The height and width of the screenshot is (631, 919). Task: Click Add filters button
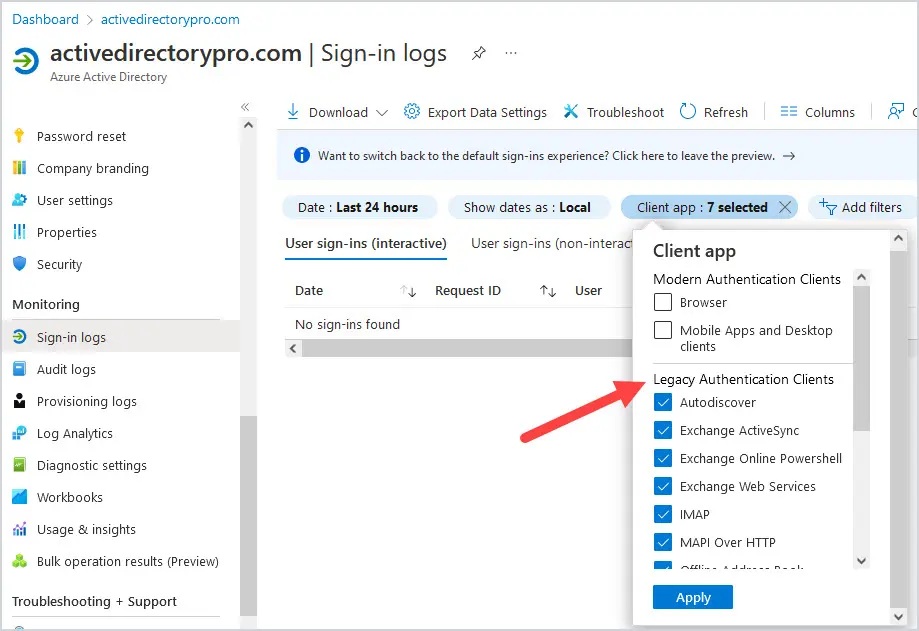coord(860,207)
